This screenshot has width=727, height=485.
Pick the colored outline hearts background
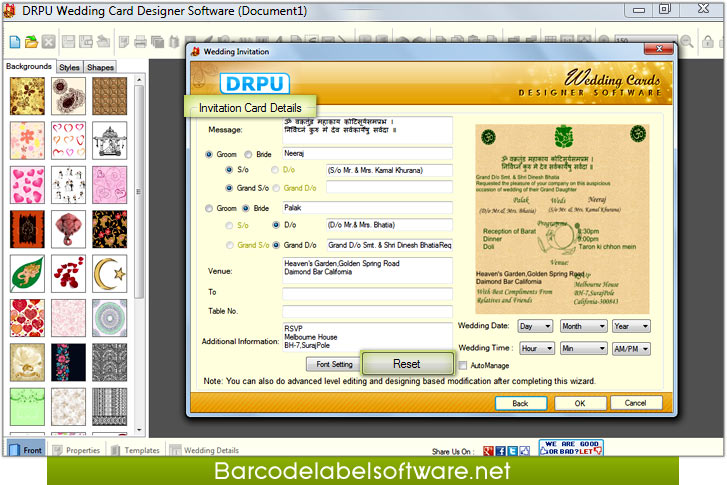coord(68,140)
